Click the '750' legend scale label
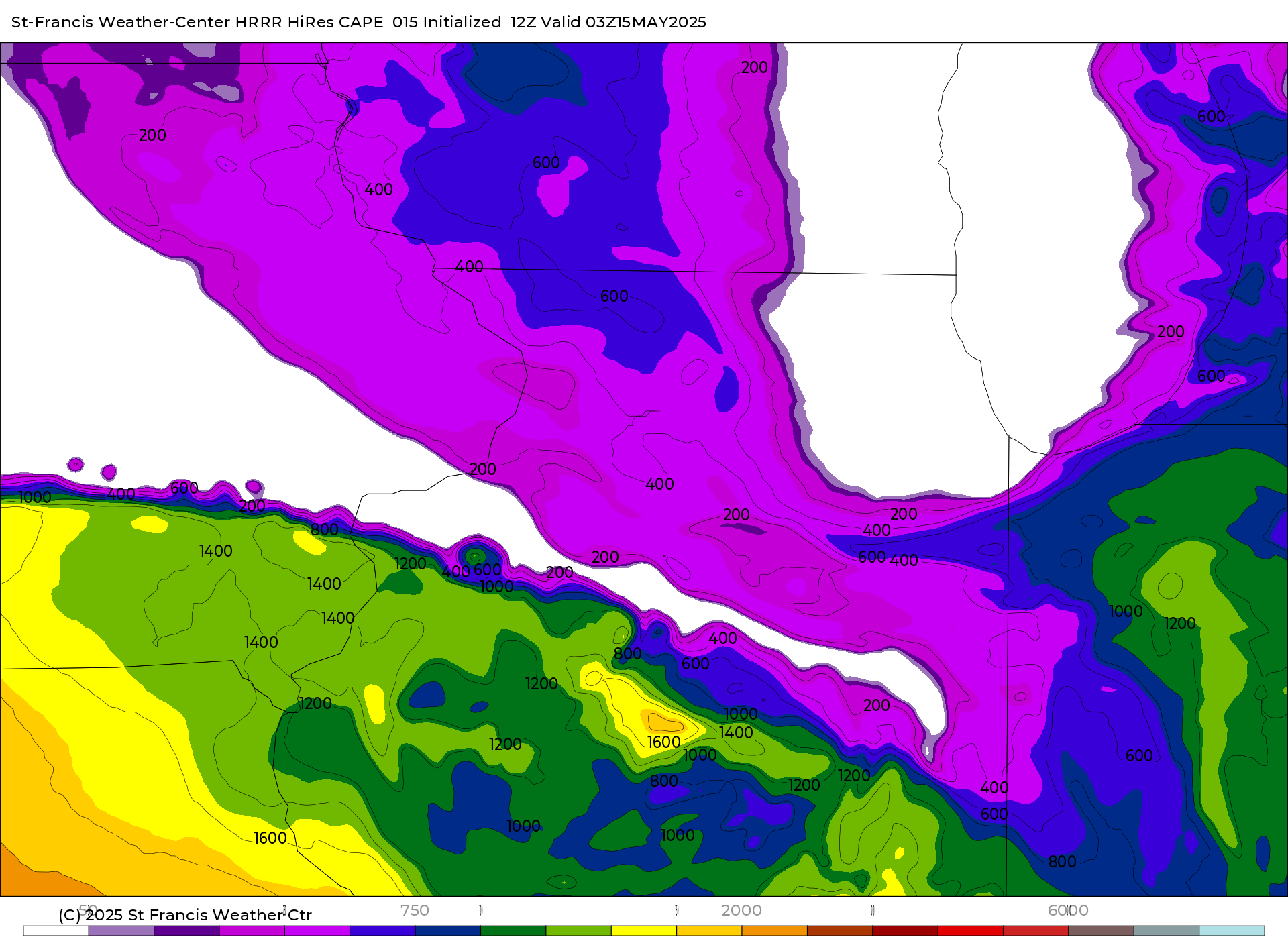1288x939 pixels. (x=415, y=910)
